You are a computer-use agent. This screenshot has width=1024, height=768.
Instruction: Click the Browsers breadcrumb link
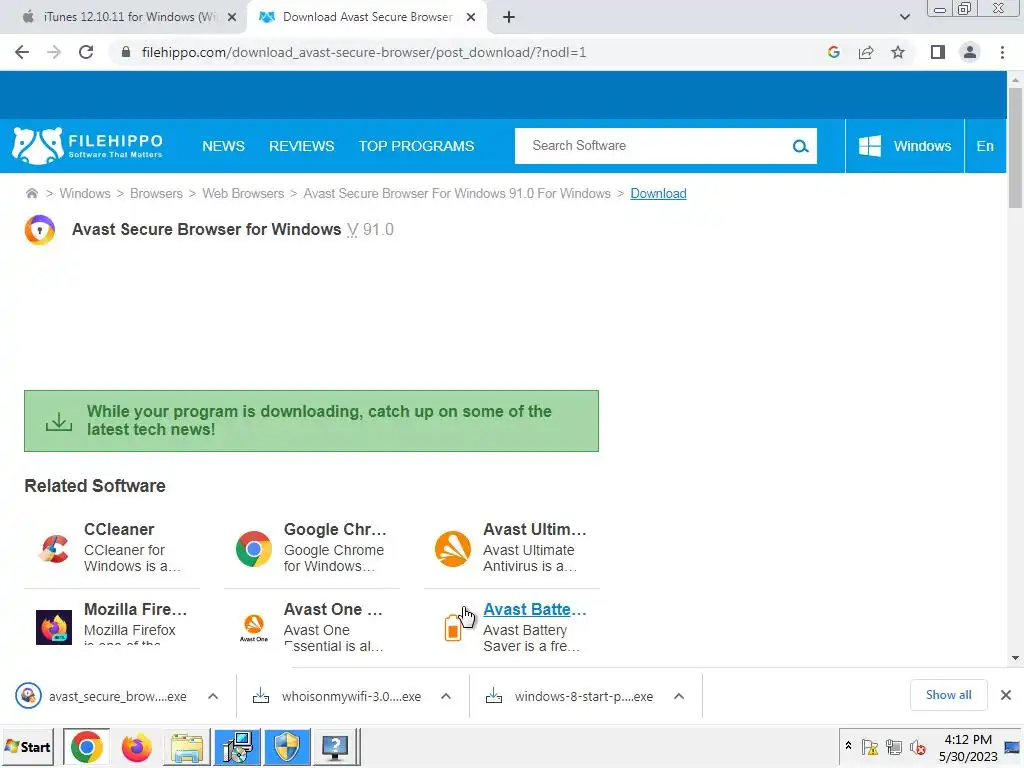coord(156,193)
